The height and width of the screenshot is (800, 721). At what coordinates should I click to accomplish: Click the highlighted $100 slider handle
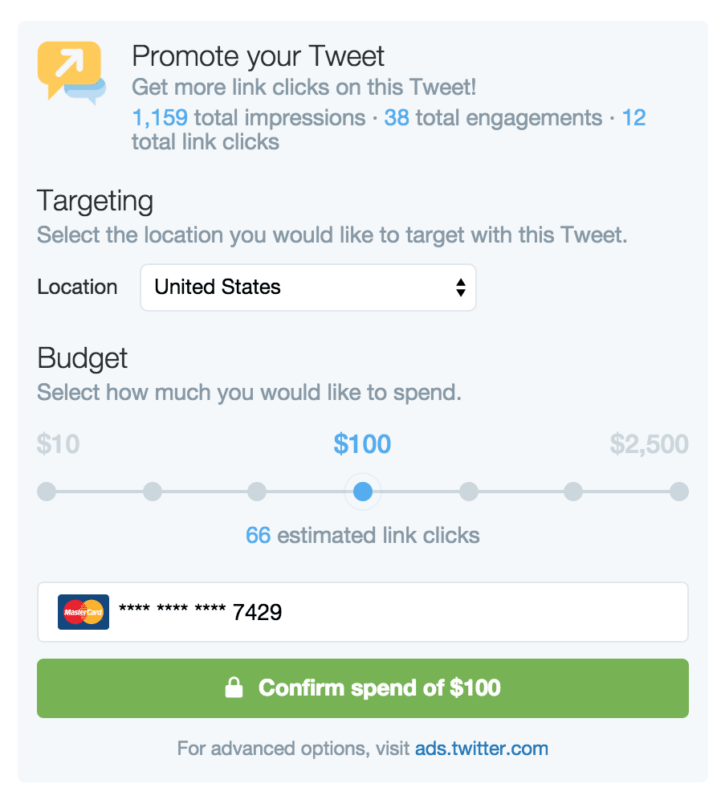(362, 491)
